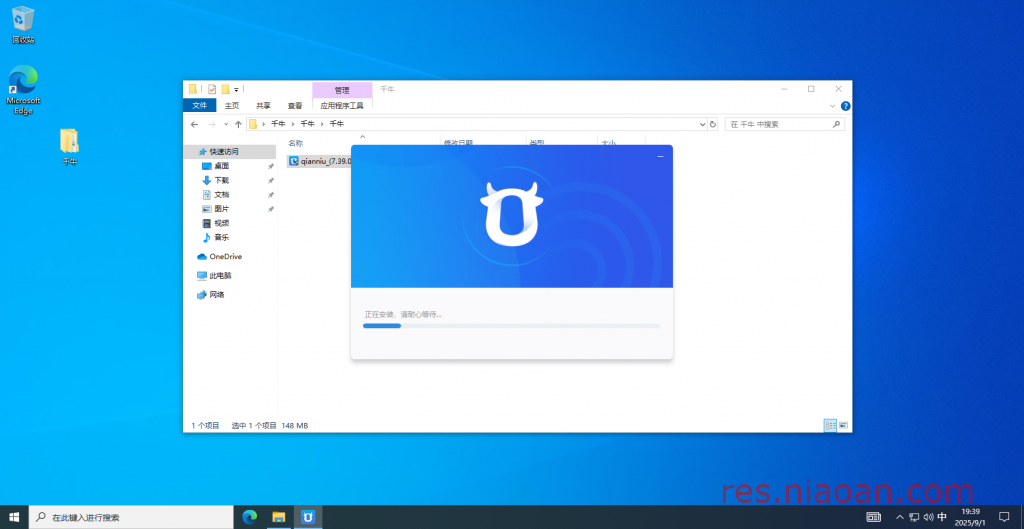Click '148 MB' in the status bar
The height and width of the screenshot is (529, 1024).
coord(295,425)
